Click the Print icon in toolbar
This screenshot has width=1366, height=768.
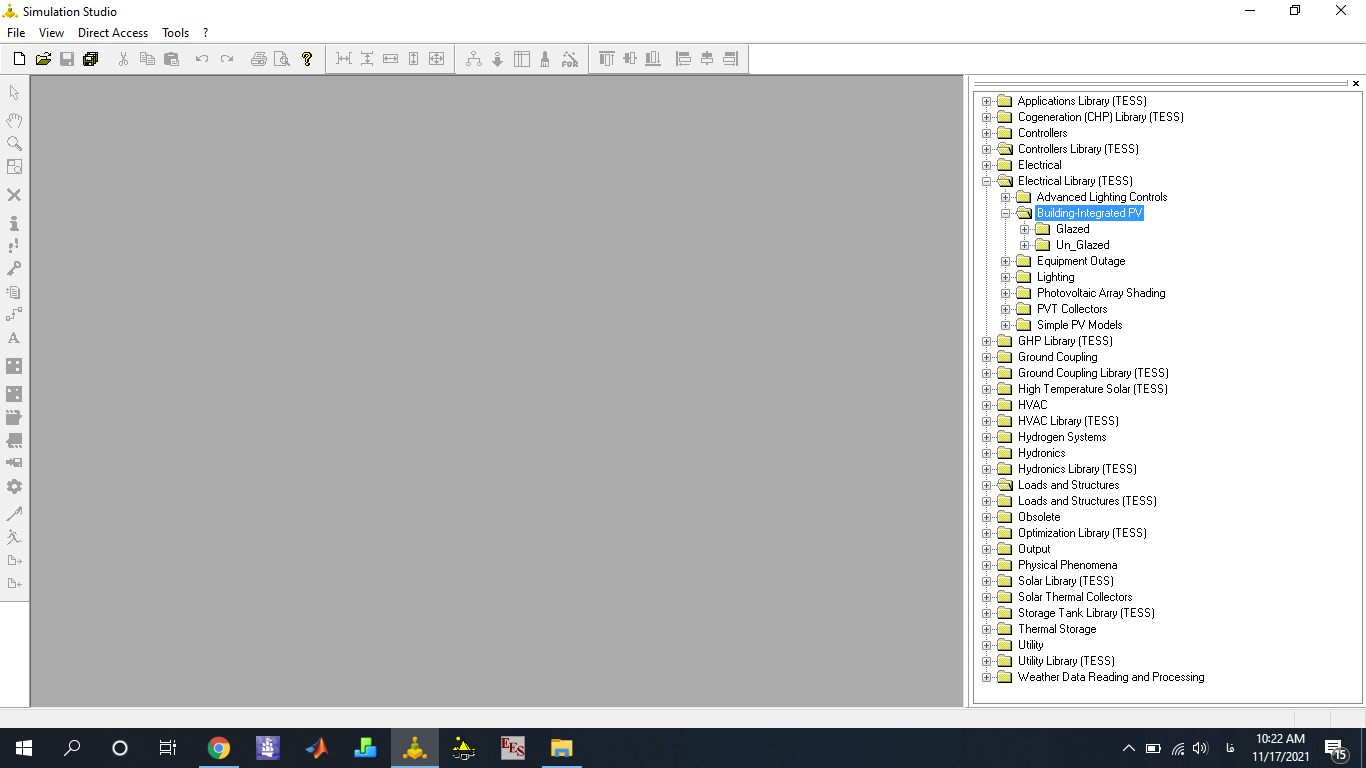coord(259,59)
